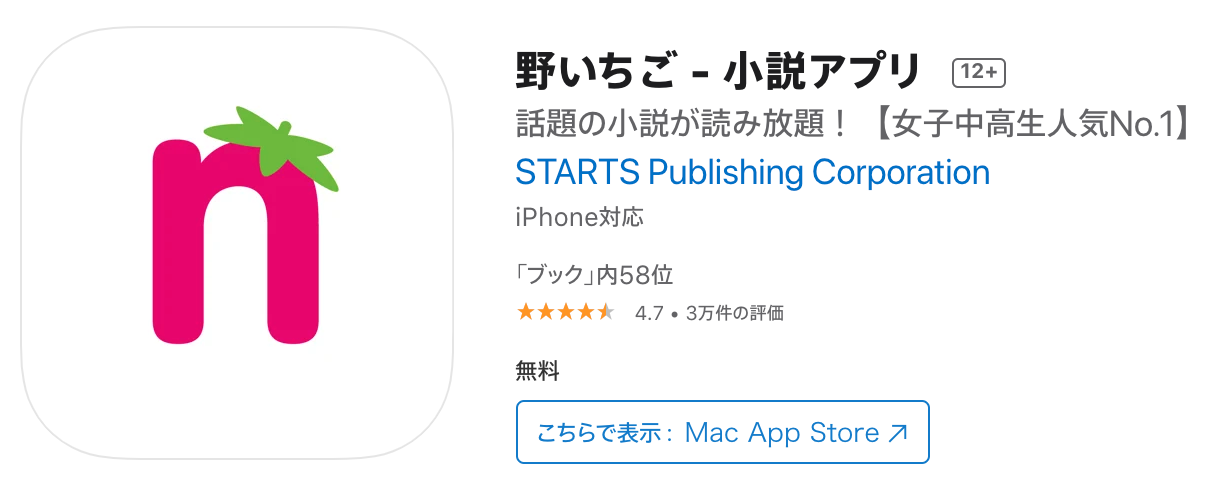The image size is (1225, 493).
Task: Click the 野いちご - 小説アプリ title
Action: (x=717, y=72)
